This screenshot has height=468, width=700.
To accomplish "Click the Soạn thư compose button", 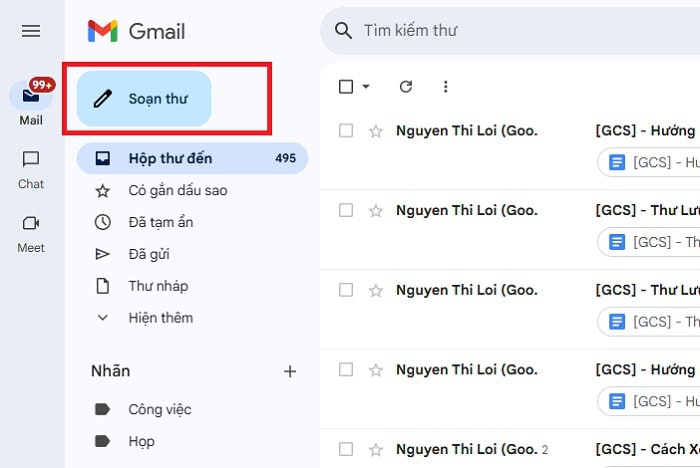I will [144, 99].
